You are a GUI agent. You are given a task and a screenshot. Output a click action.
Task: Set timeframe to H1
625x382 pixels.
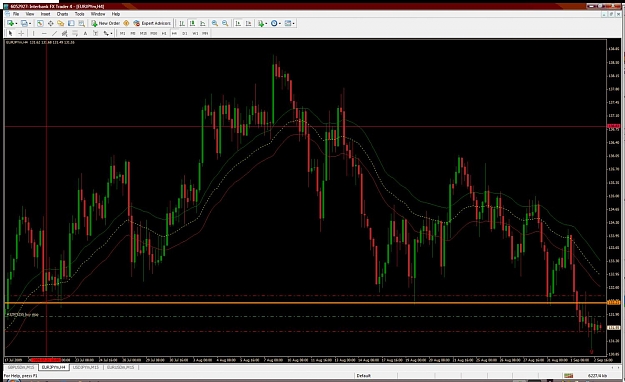pyautogui.click(x=164, y=33)
